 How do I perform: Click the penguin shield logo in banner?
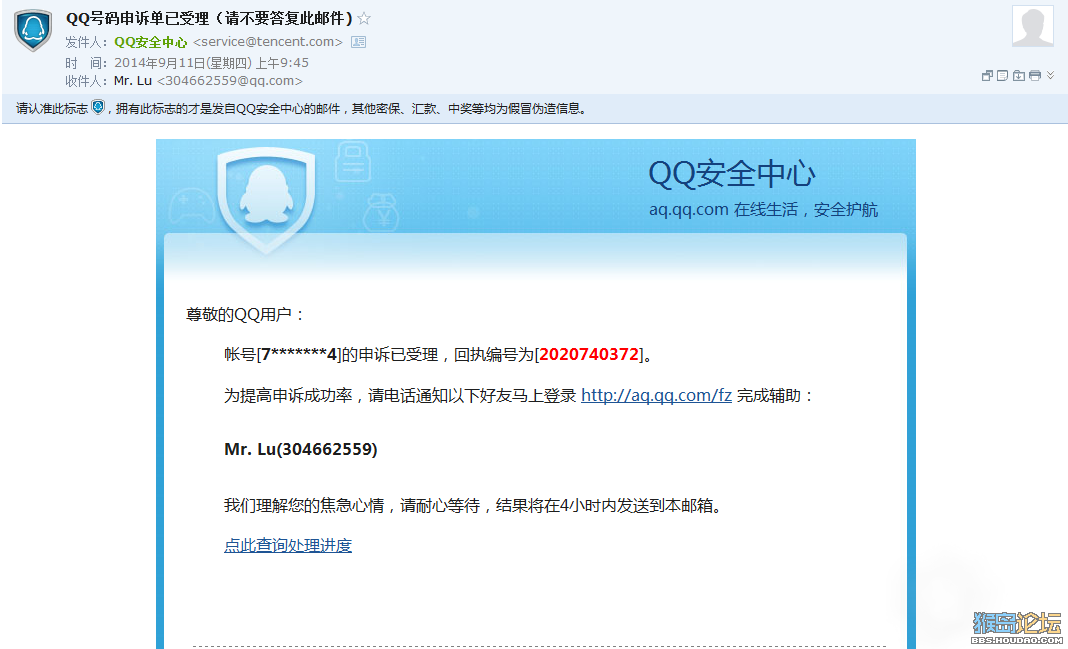click(x=266, y=200)
